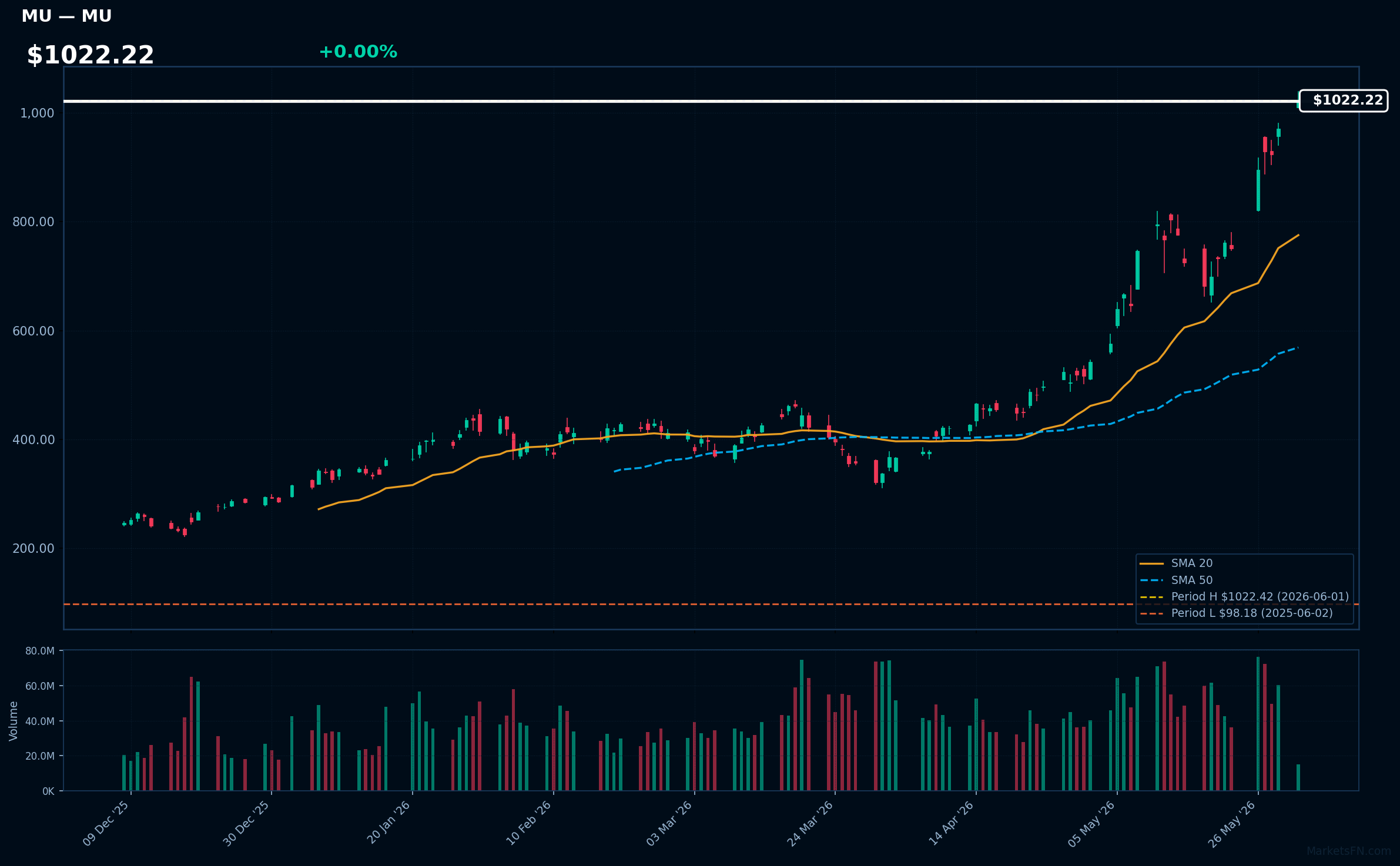Click the $1022.22 current price tag
Viewport: 1400px width, 866px height.
click(x=1343, y=100)
